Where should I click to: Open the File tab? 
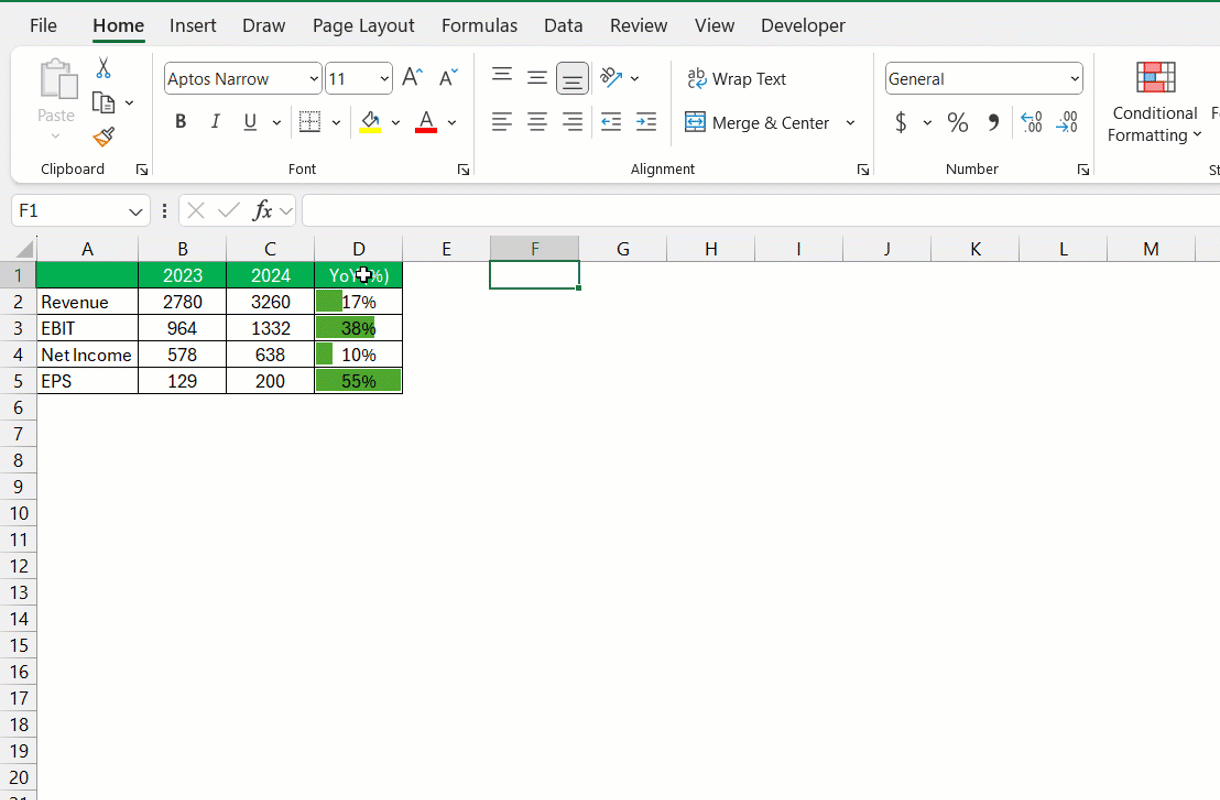(x=43, y=26)
